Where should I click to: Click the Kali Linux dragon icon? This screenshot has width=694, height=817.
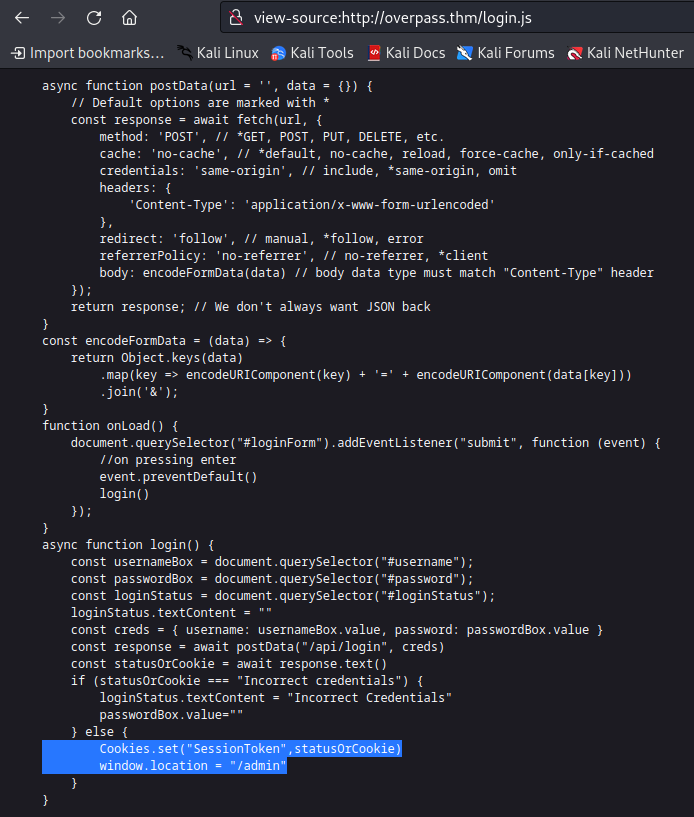point(184,53)
